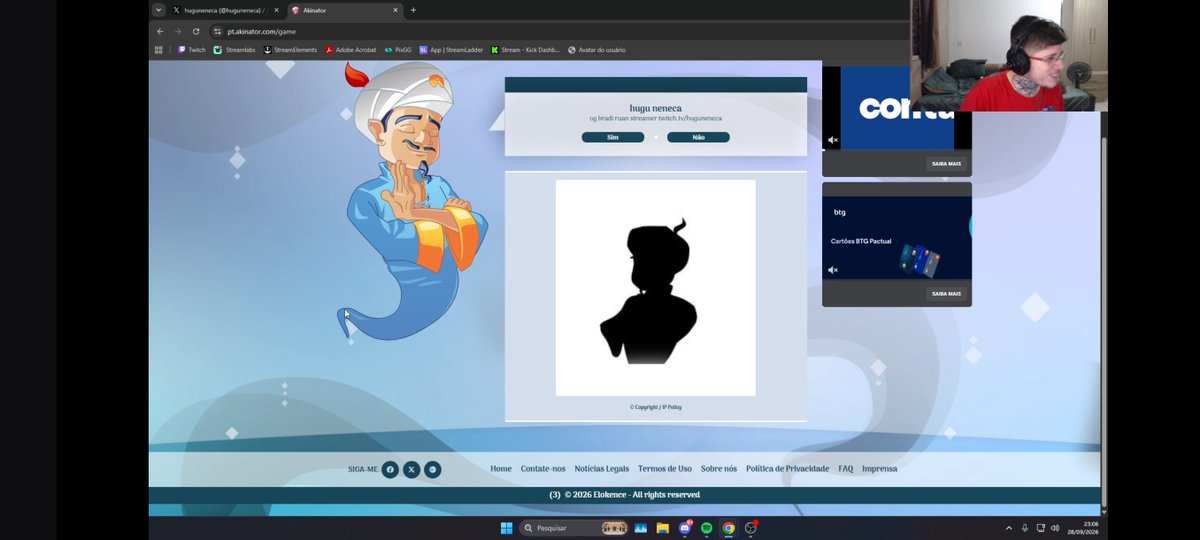Unmute the BTG Pactual video ad

833,270
